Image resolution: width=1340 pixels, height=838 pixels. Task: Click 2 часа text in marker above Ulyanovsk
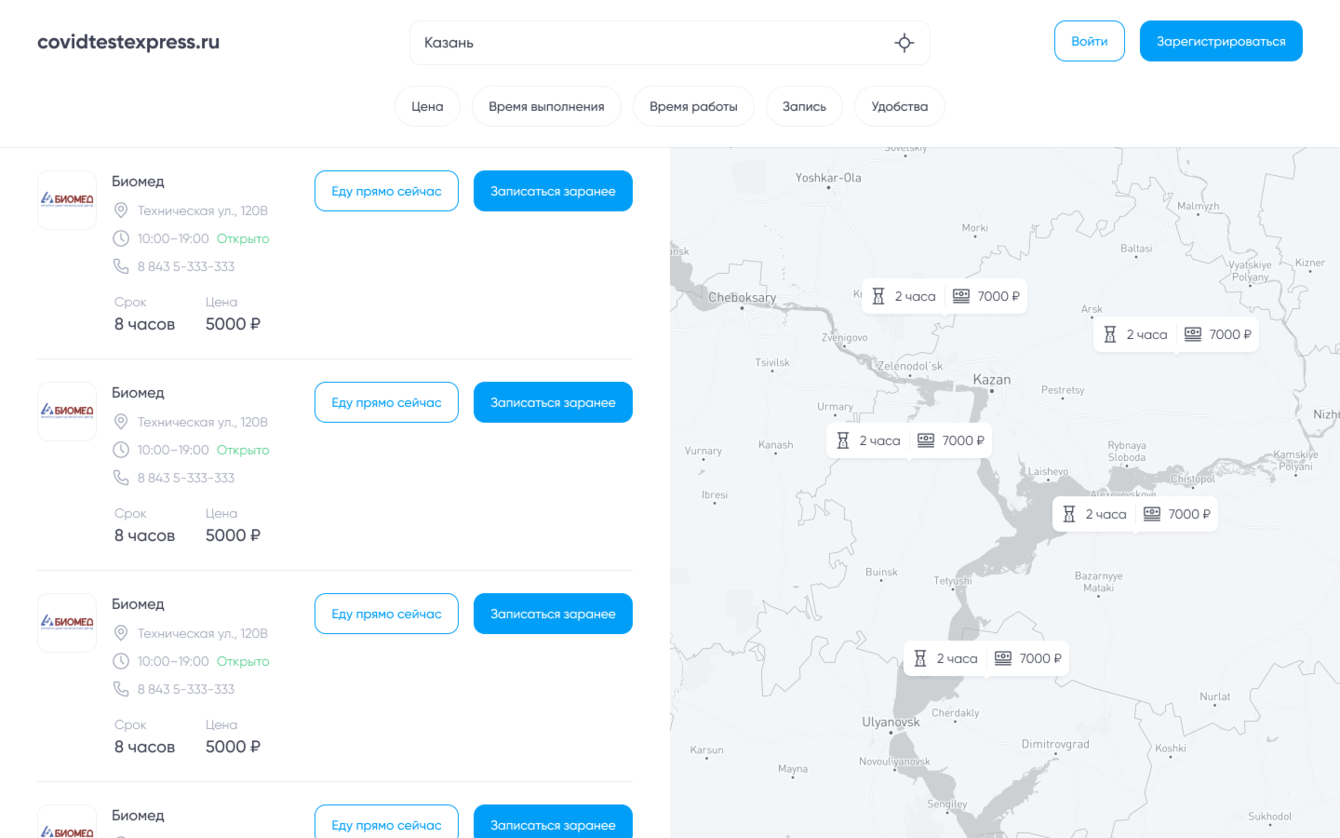pyautogui.click(x=957, y=658)
